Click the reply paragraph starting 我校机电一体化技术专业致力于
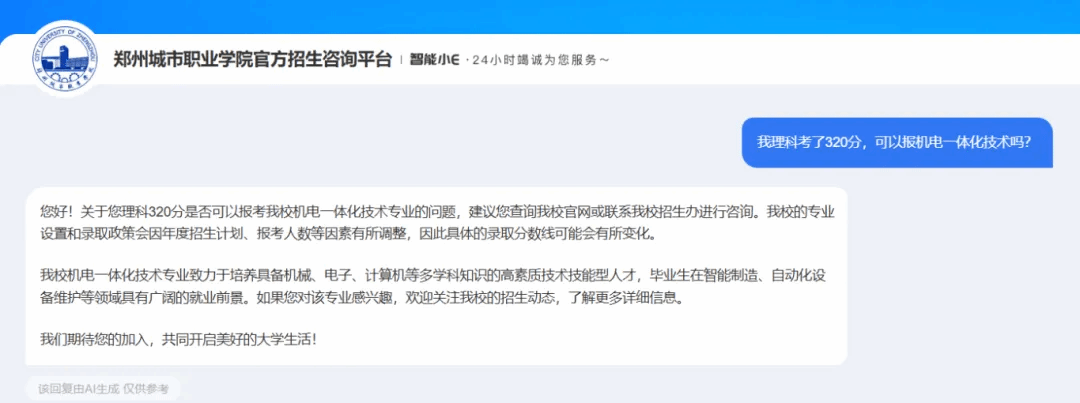 click(437, 286)
